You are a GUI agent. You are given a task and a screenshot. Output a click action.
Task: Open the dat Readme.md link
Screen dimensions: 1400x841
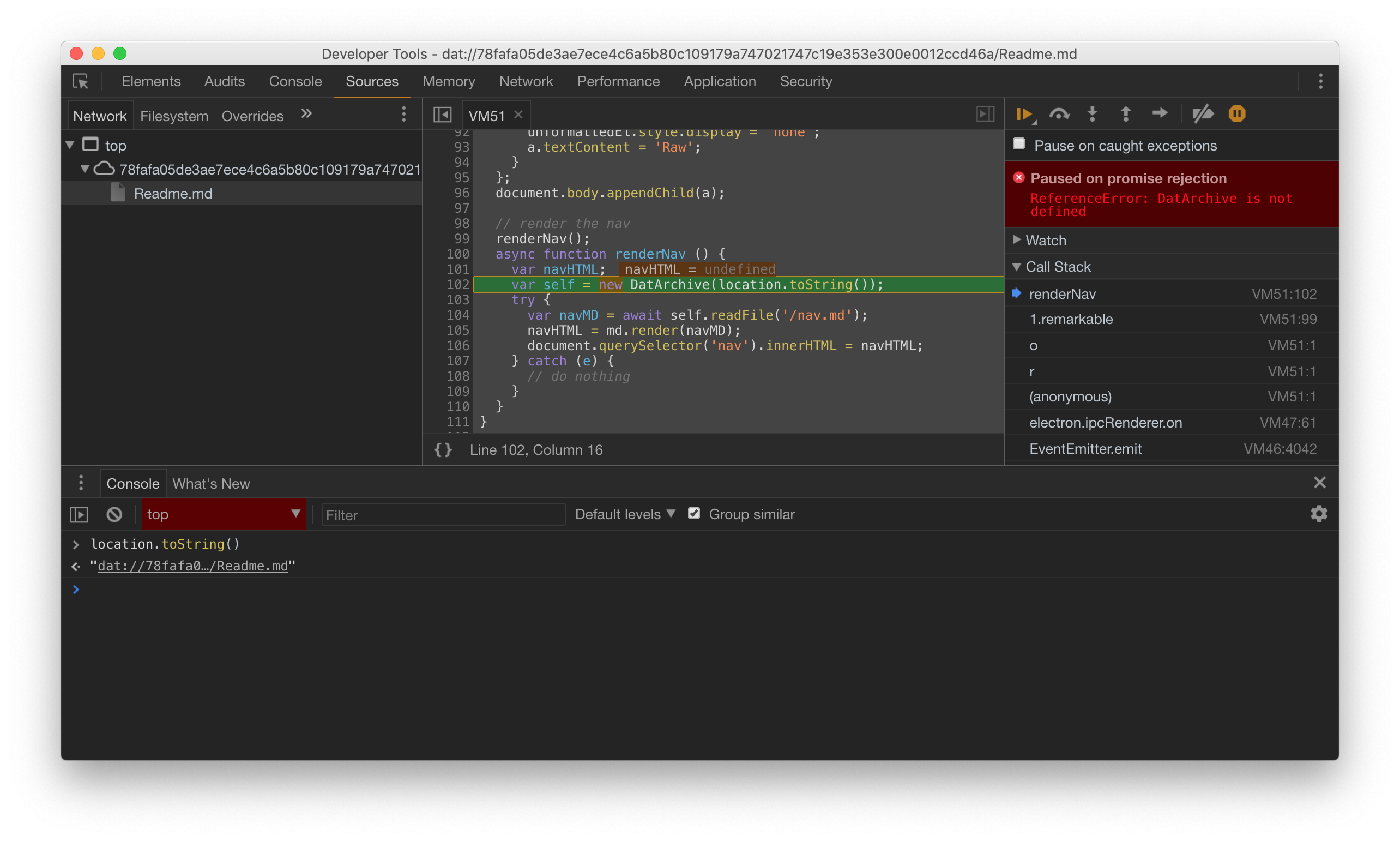[x=192, y=565]
